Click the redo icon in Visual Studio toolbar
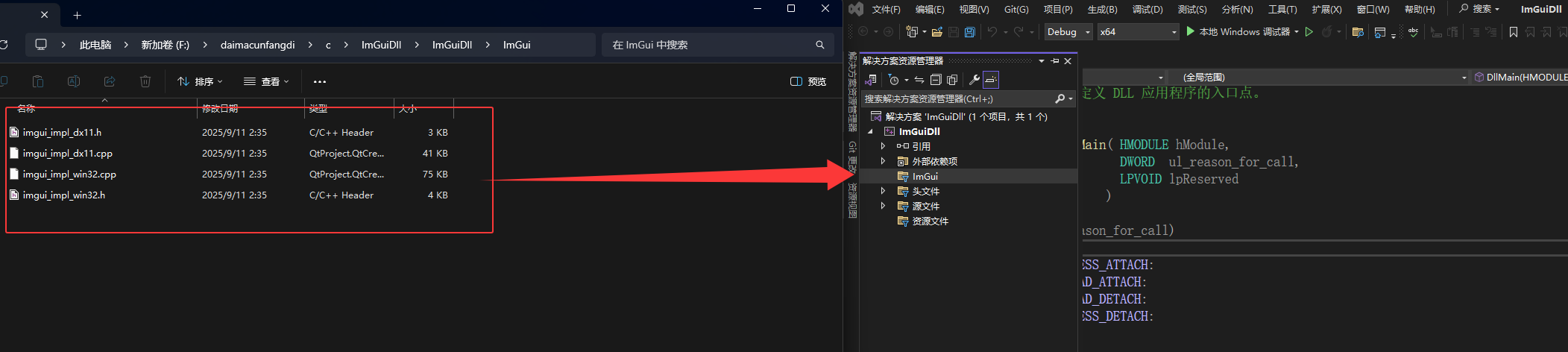Screen dimensions: 1568x352 click(1018, 32)
